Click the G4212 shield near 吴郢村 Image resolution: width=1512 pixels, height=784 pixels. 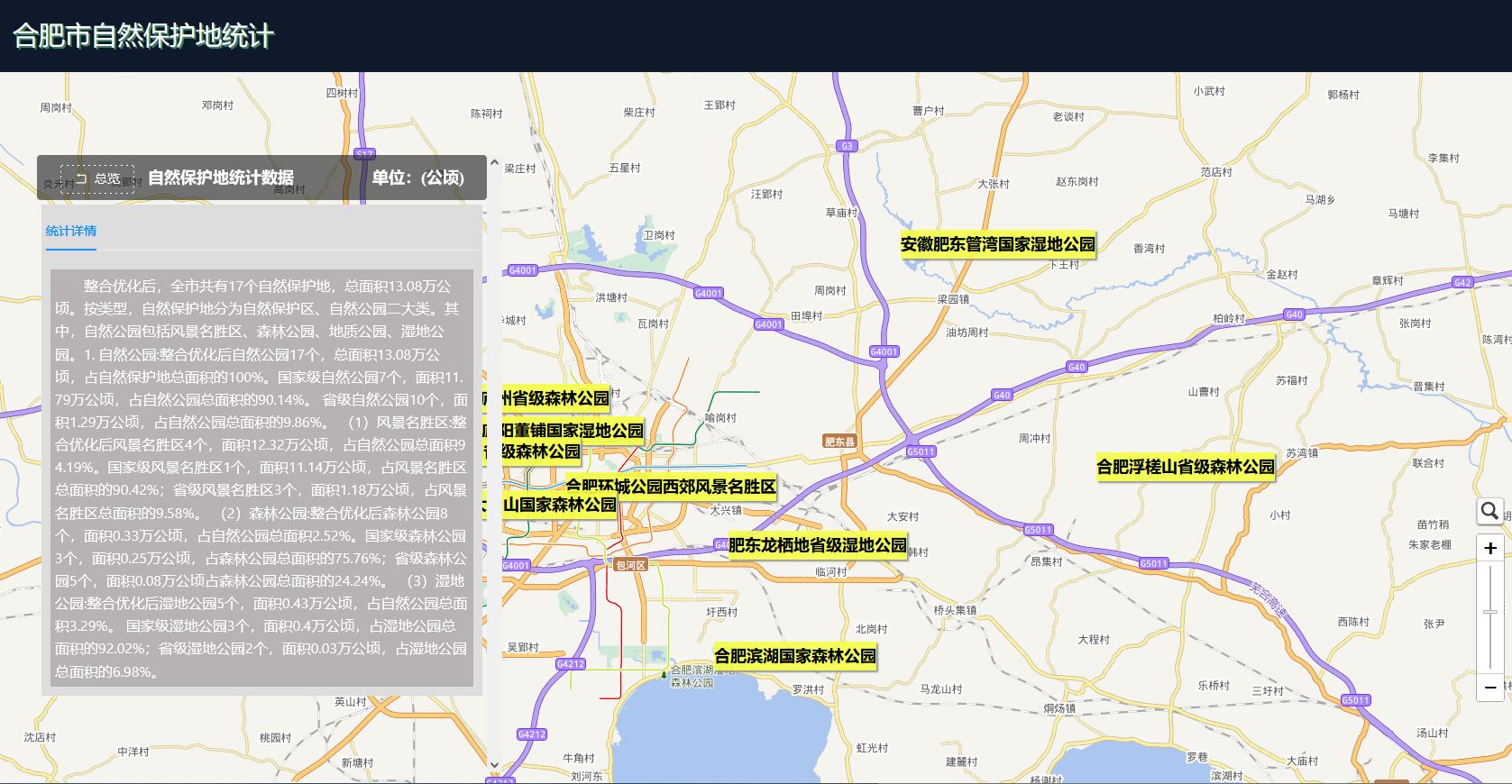[x=571, y=664]
